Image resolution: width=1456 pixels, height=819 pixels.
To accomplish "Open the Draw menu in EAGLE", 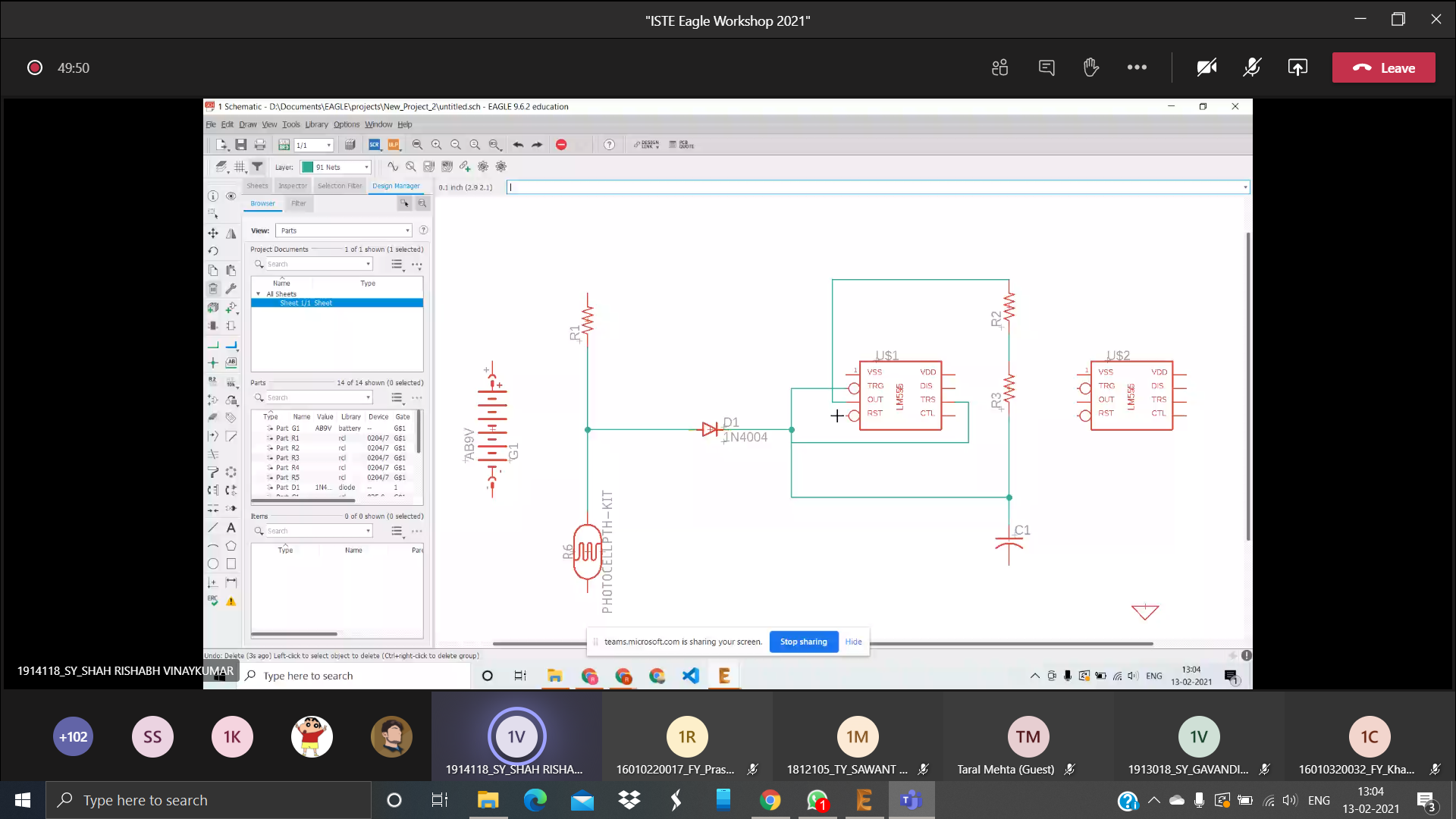I will pos(247,124).
